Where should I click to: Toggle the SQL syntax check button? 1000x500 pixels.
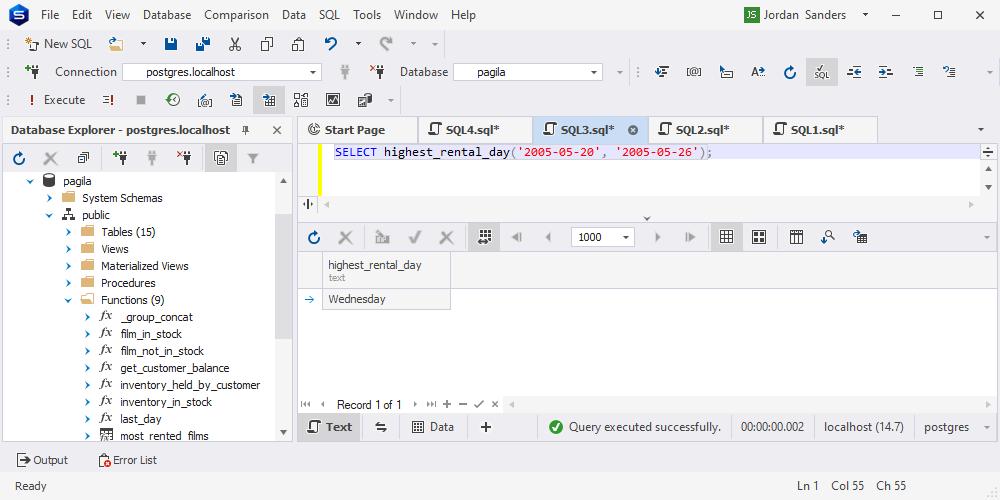822,72
